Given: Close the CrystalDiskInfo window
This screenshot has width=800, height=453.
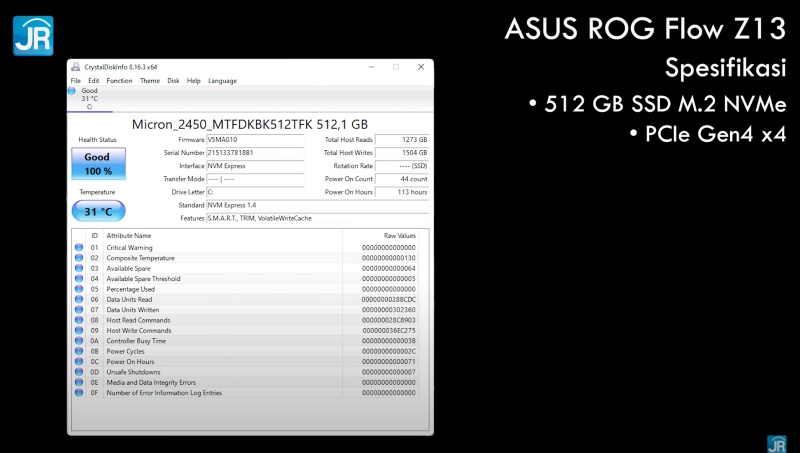Looking at the screenshot, I should pyautogui.click(x=421, y=67).
